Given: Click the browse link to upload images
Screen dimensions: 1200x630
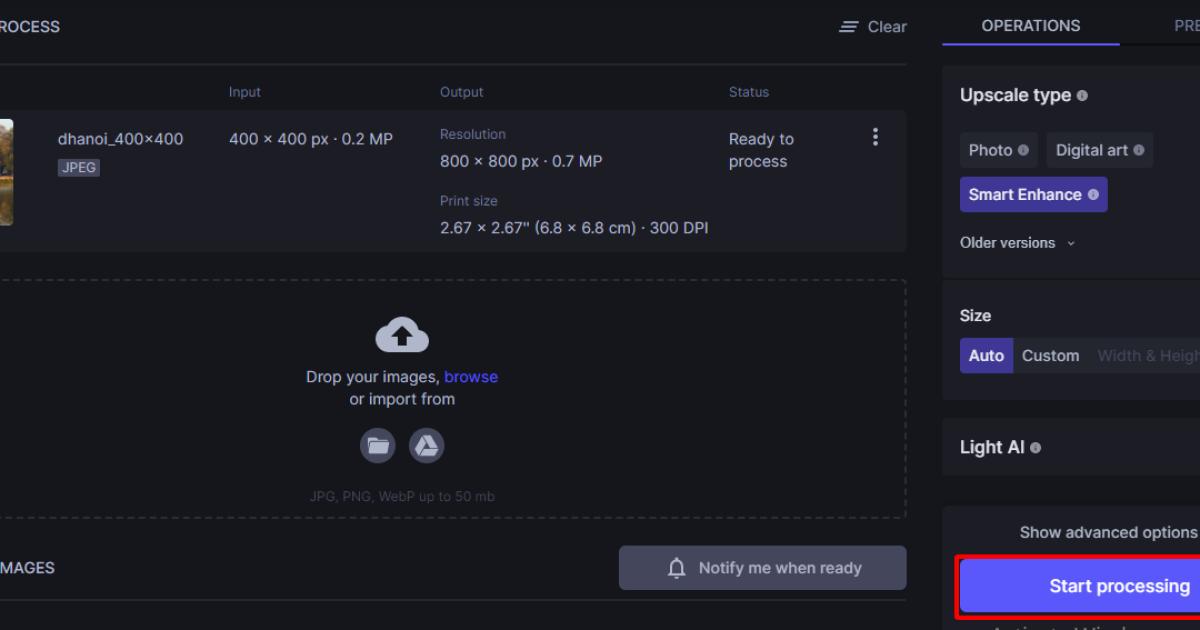Looking at the screenshot, I should tap(471, 376).
